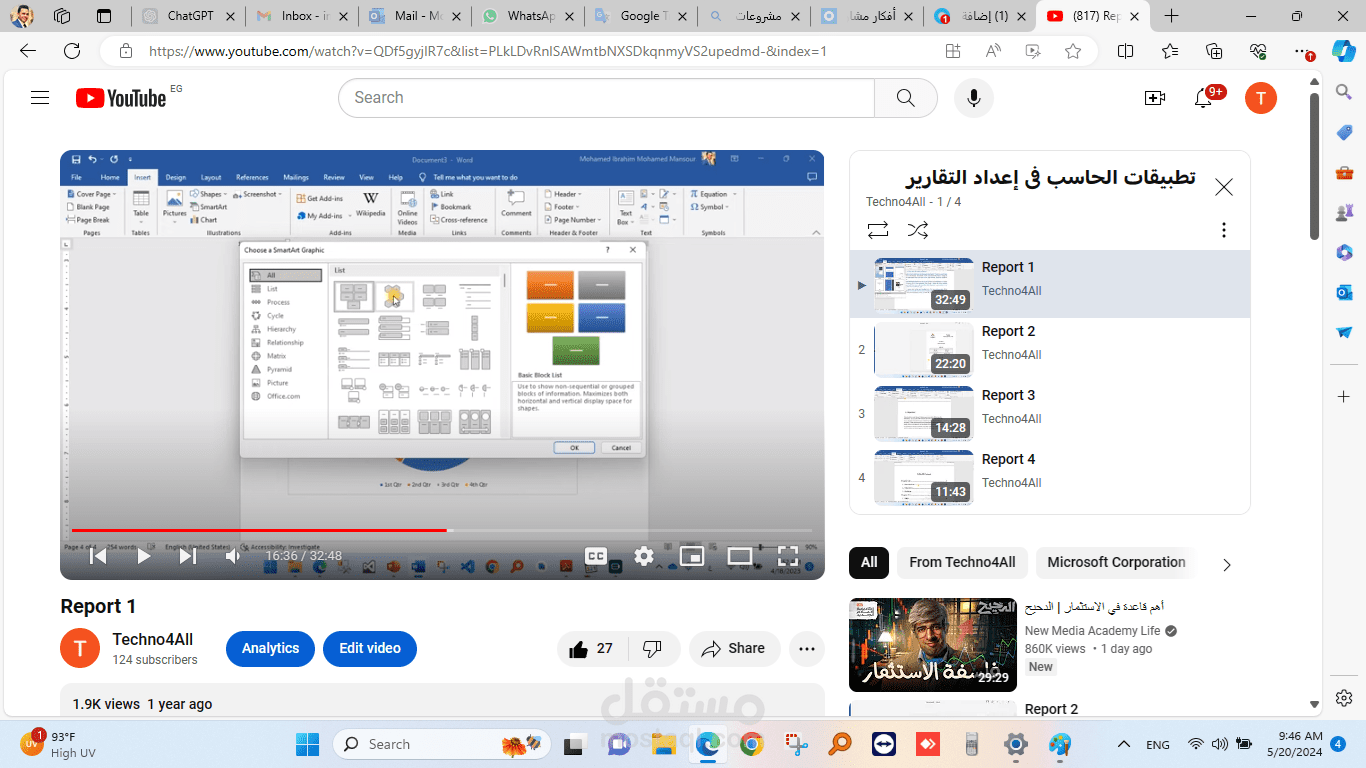This screenshot has height=768, width=1366.
Task: Open the YouTube Create video menu
Action: point(1155,98)
